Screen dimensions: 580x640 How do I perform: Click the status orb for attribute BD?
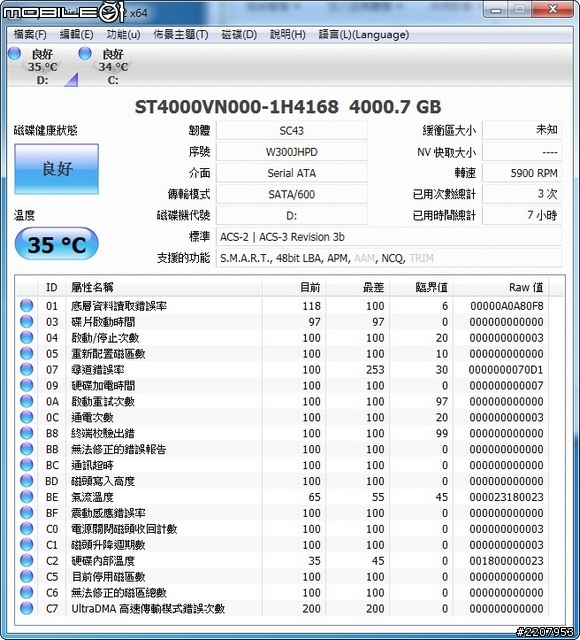(27, 481)
